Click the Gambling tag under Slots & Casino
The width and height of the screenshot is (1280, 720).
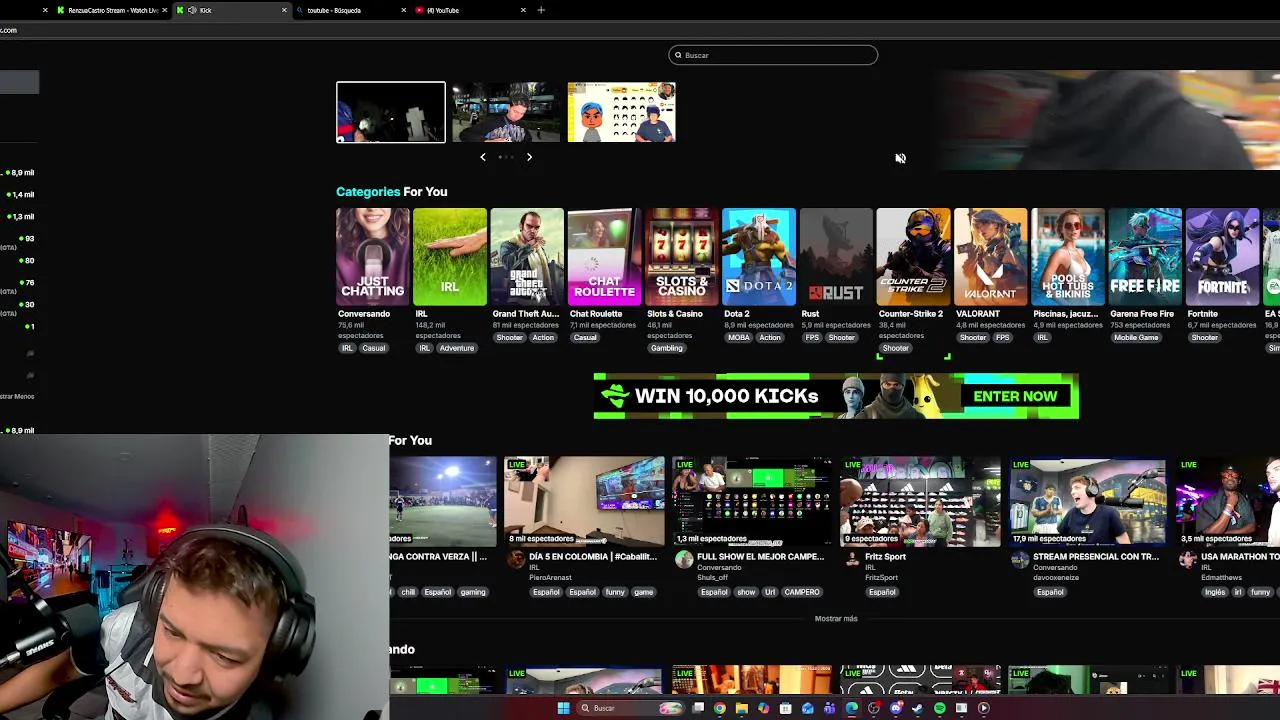[667, 348]
